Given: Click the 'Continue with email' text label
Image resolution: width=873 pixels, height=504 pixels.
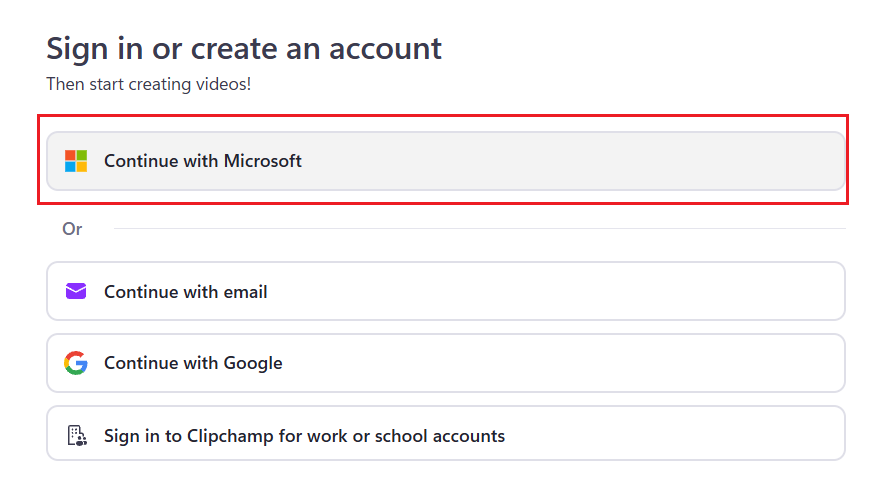Looking at the screenshot, I should point(186,292).
